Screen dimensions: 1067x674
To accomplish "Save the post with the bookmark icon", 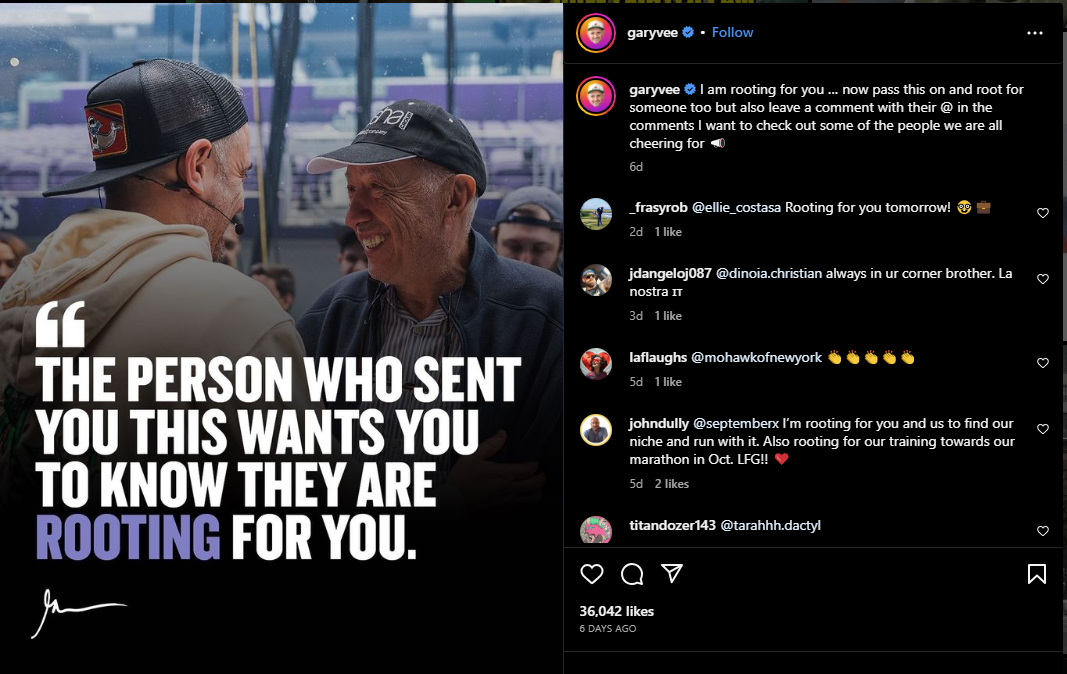I will pos(1036,574).
